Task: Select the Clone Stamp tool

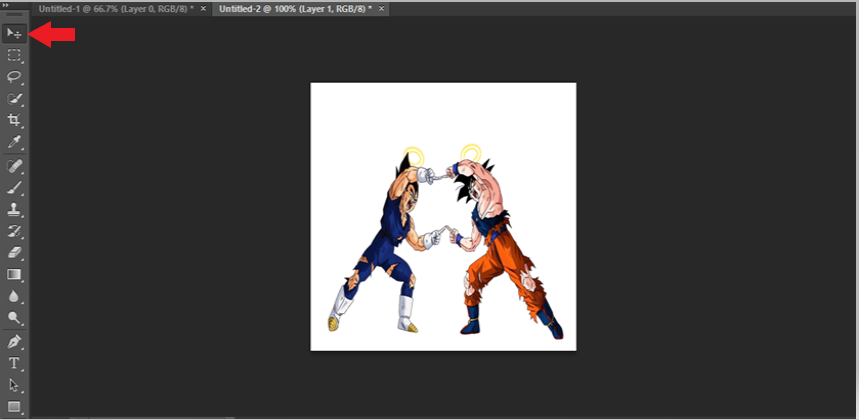Action: pyautogui.click(x=14, y=210)
